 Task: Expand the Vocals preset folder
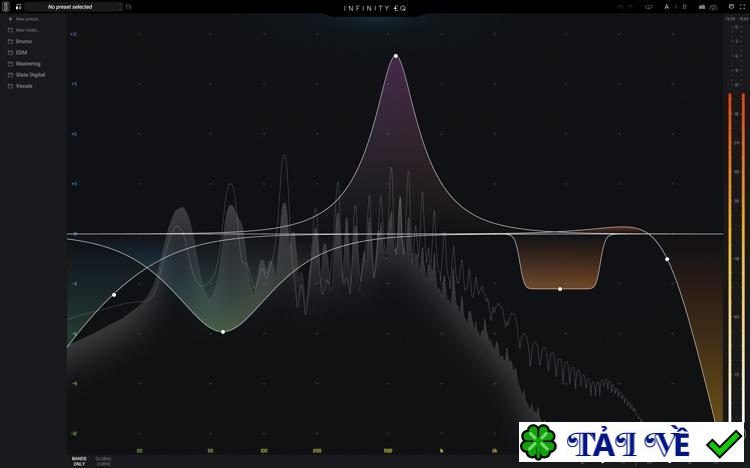click(20, 86)
